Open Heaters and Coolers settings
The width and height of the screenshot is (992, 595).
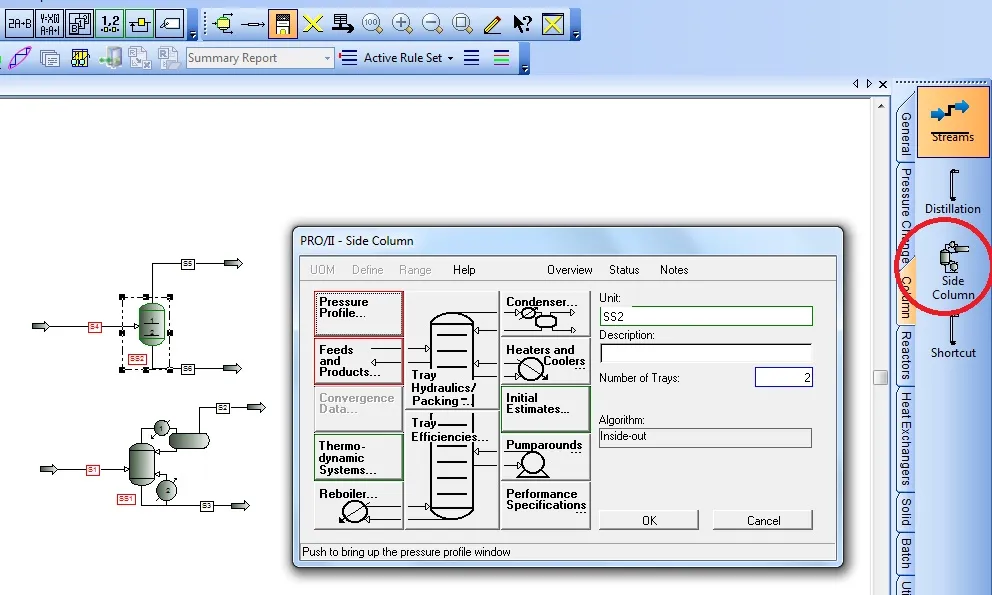point(545,361)
